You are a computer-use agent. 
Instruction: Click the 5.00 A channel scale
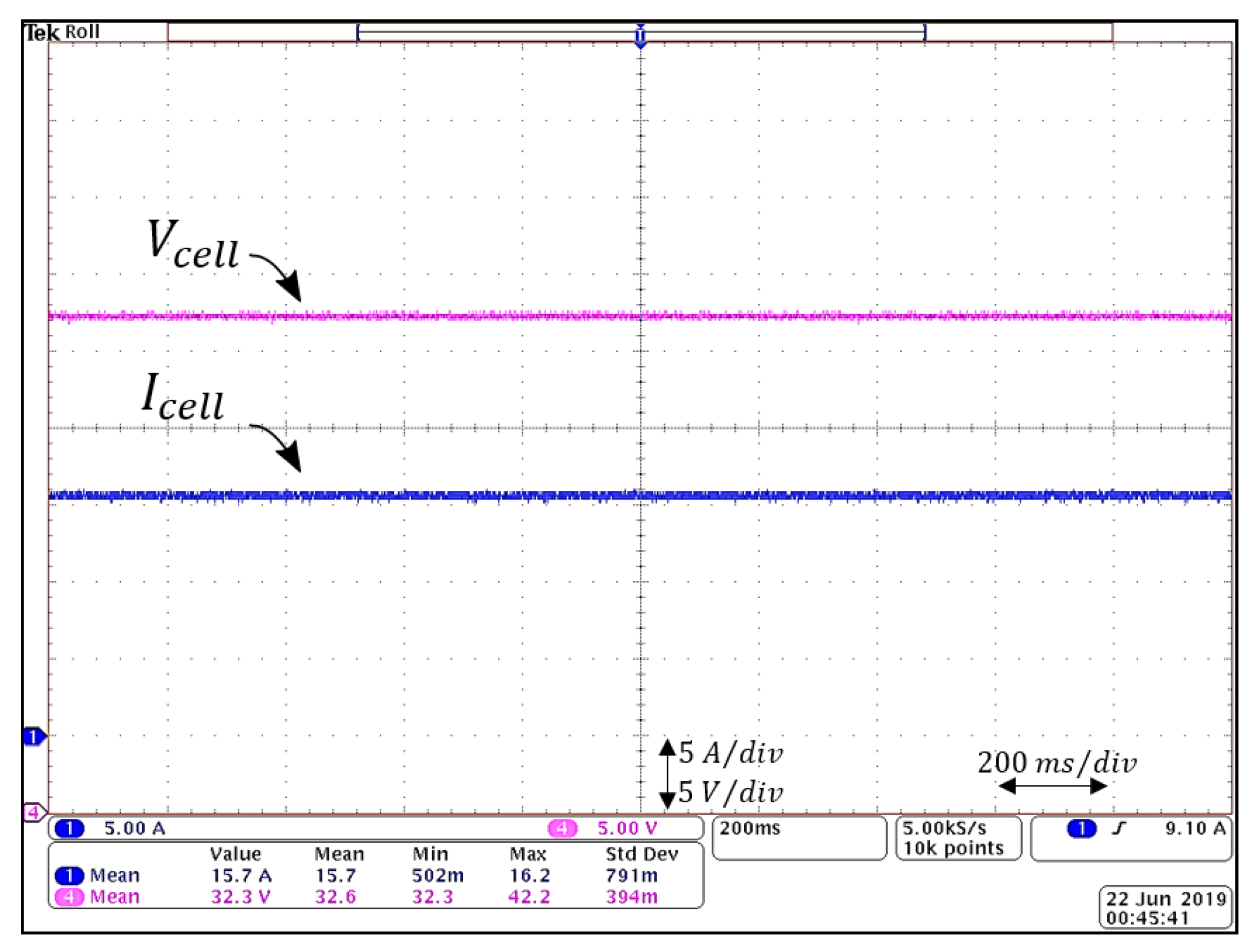[x=134, y=828]
